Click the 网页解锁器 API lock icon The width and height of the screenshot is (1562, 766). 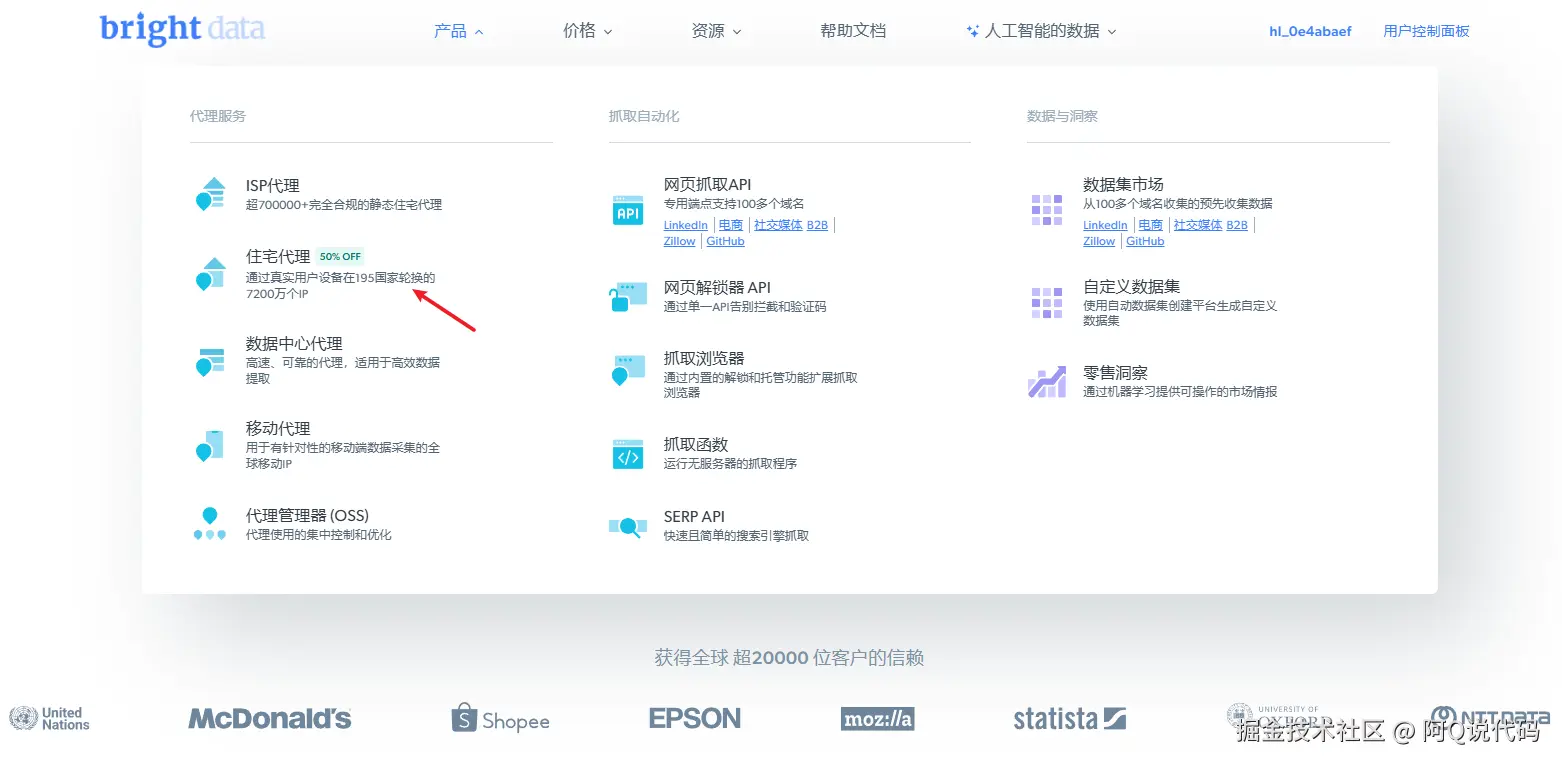pos(628,297)
